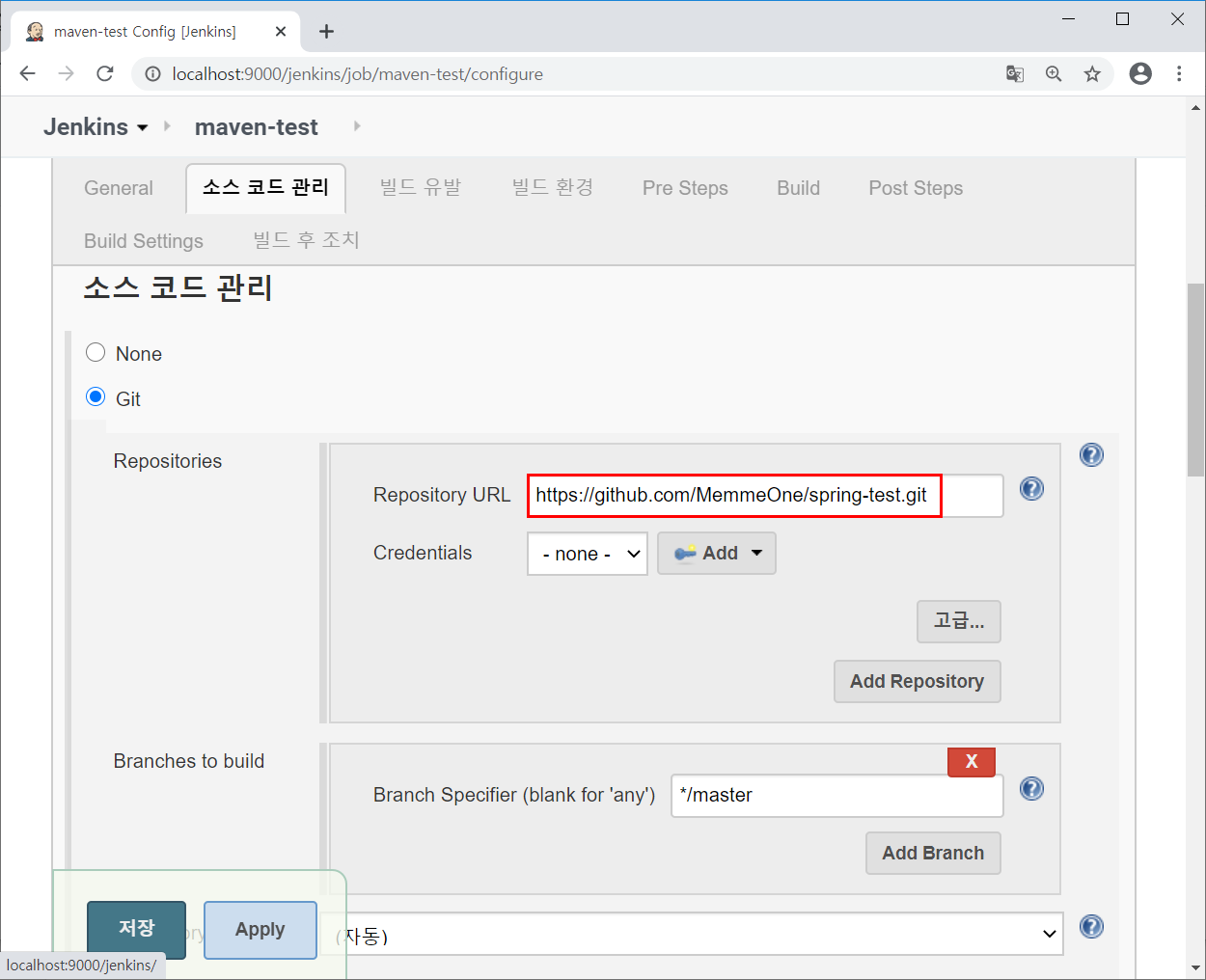Open the (자동) dropdown list
The image size is (1206, 980).
pyautogui.click(x=693, y=935)
